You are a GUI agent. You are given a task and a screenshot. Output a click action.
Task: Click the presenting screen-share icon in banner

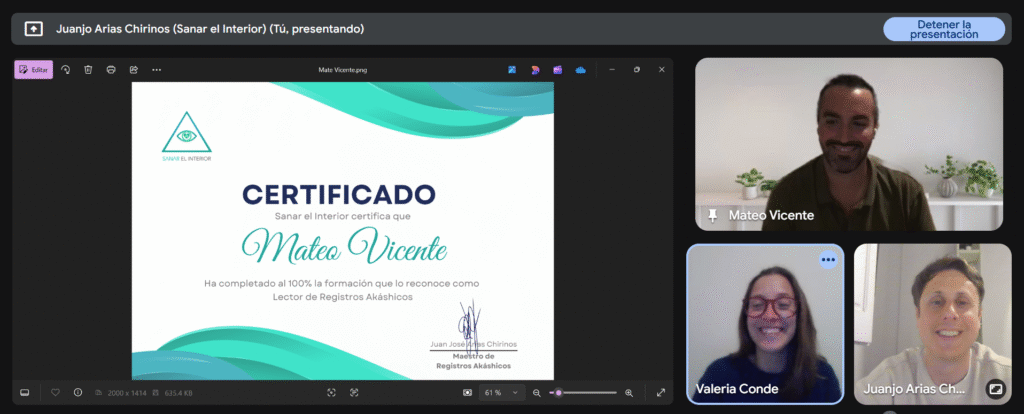pos(33,29)
